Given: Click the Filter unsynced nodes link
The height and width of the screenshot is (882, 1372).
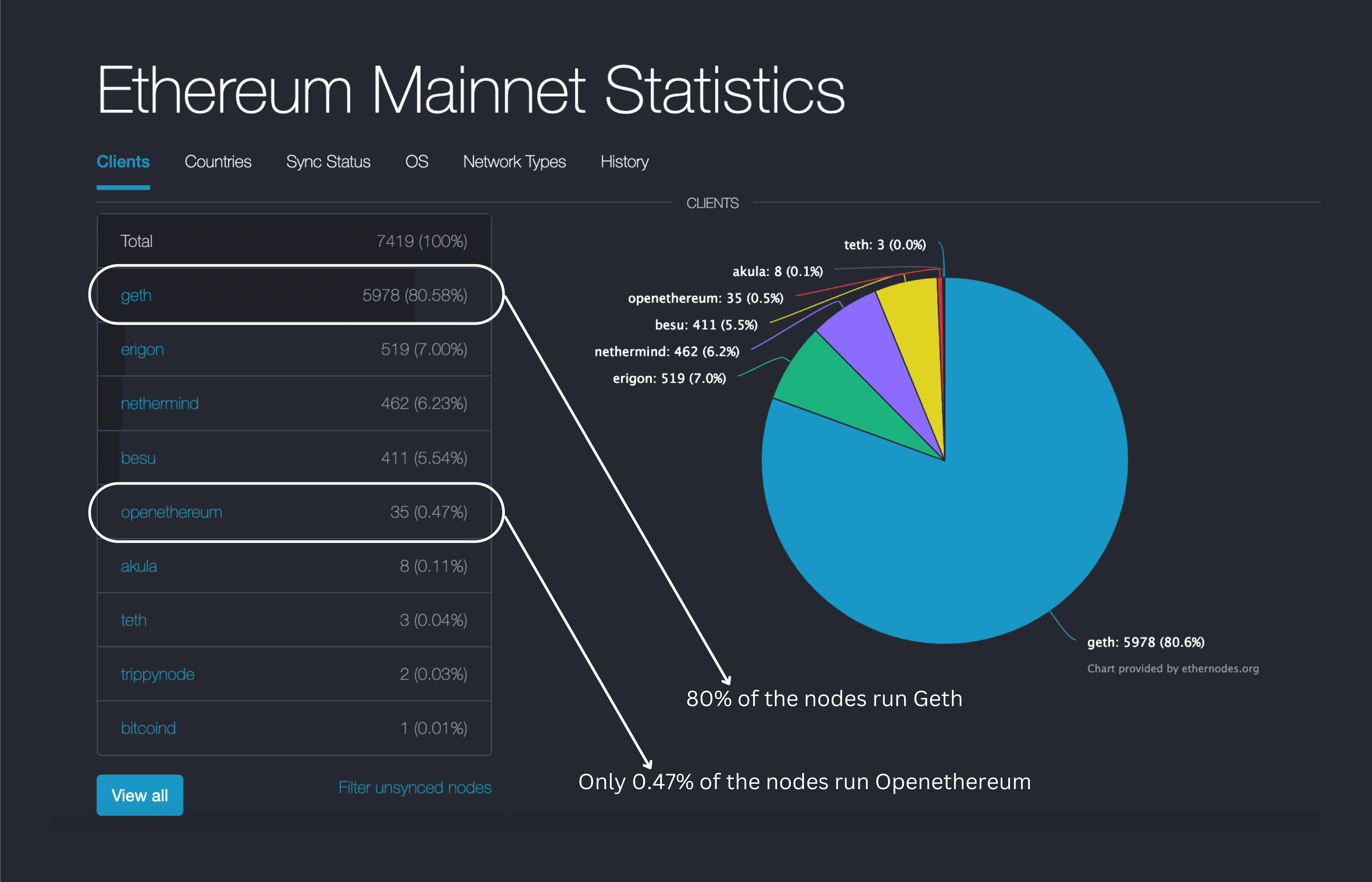Looking at the screenshot, I should [x=415, y=787].
